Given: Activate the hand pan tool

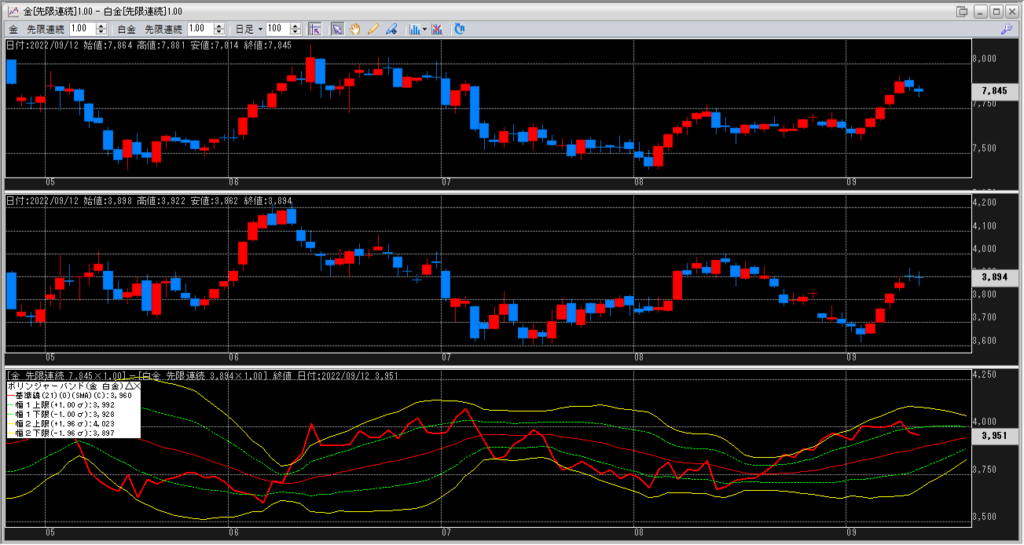Looking at the screenshot, I should point(355,29).
